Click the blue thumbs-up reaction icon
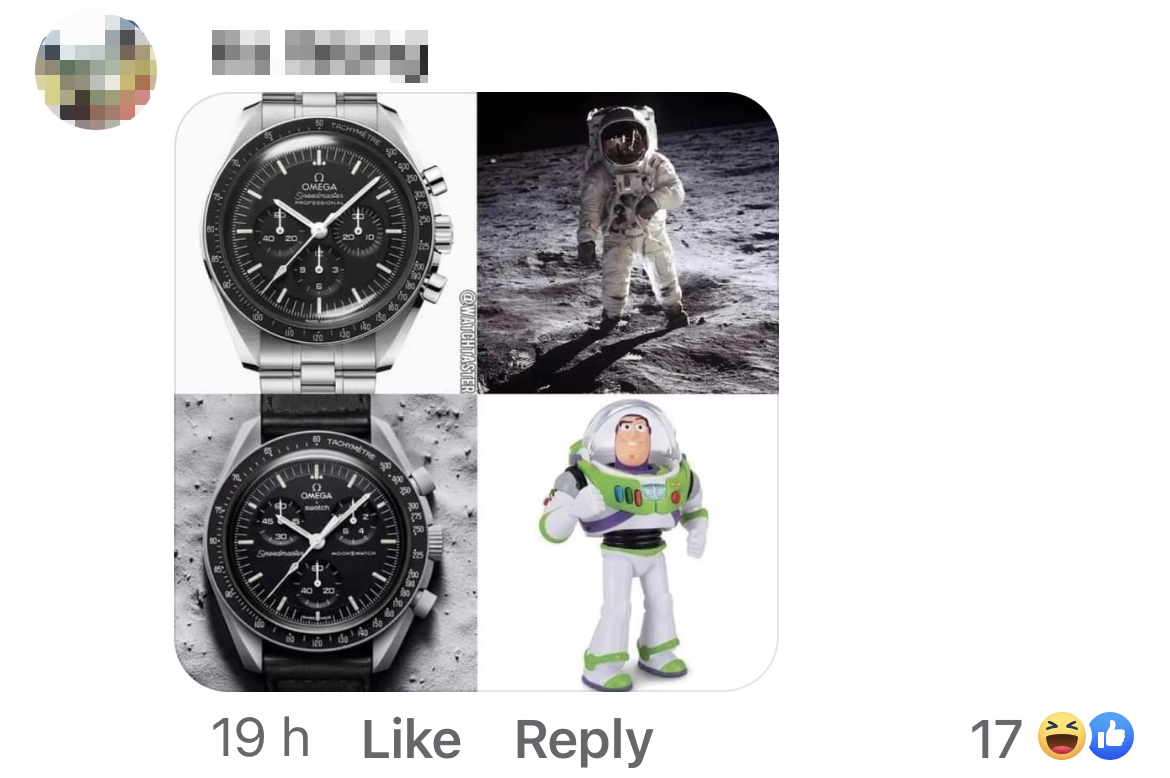Viewport: 1170px width, 778px height. click(1111, 737)
